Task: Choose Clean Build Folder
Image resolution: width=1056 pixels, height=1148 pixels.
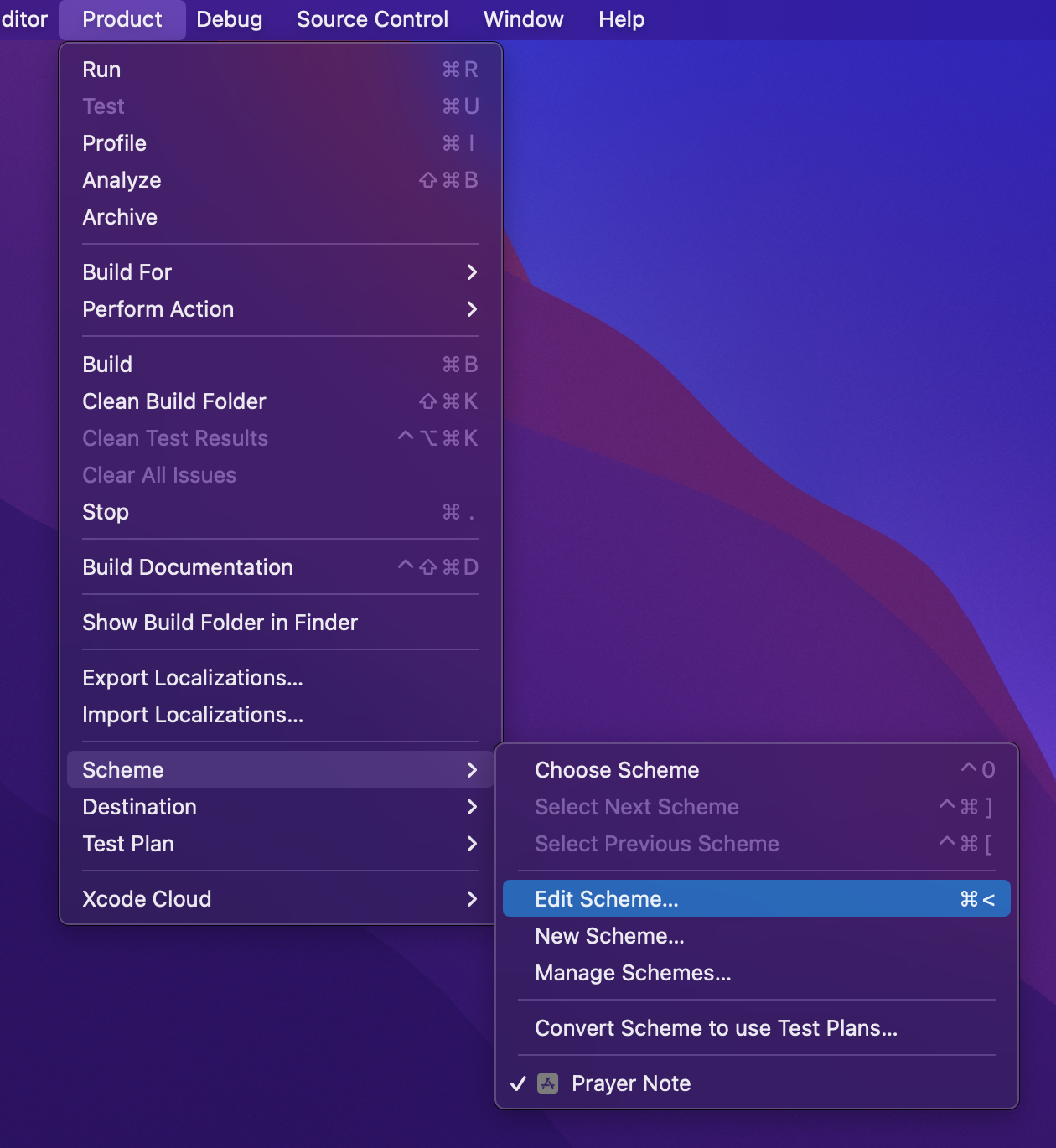Action: click(x=281, y=401)
